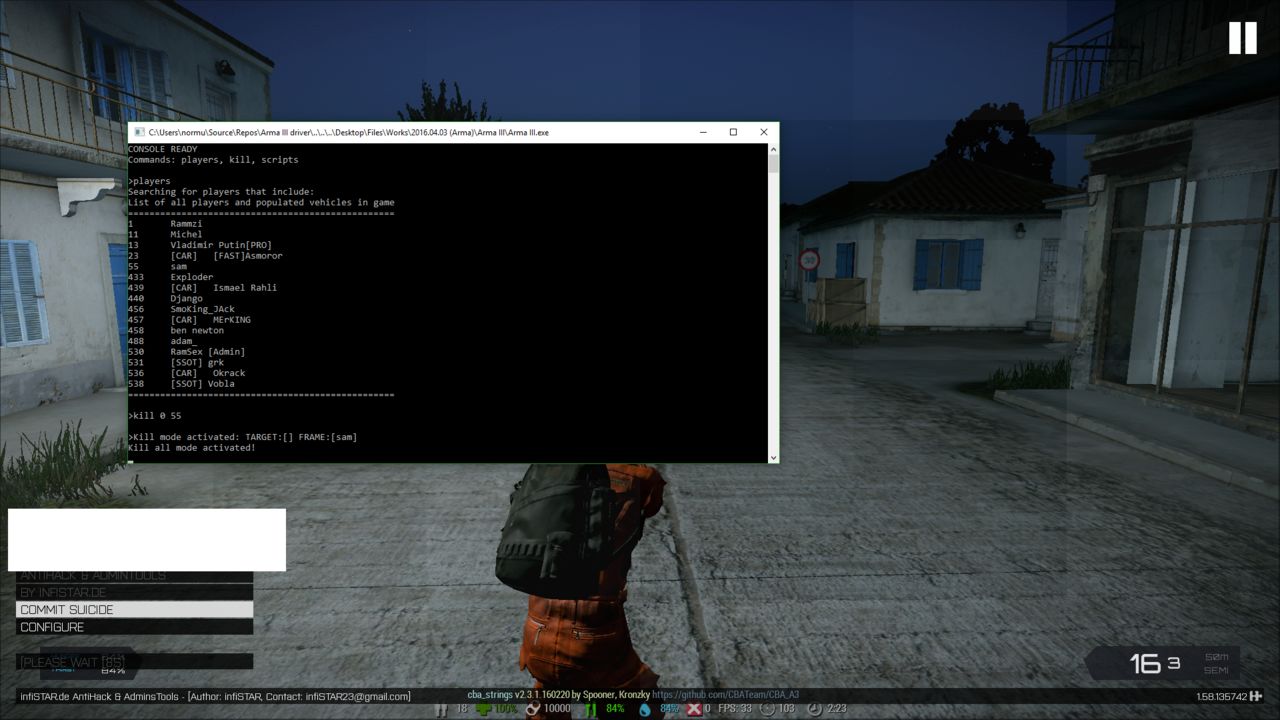
Task: Click the fork and knife hunger icon
Action: (590, 709)
